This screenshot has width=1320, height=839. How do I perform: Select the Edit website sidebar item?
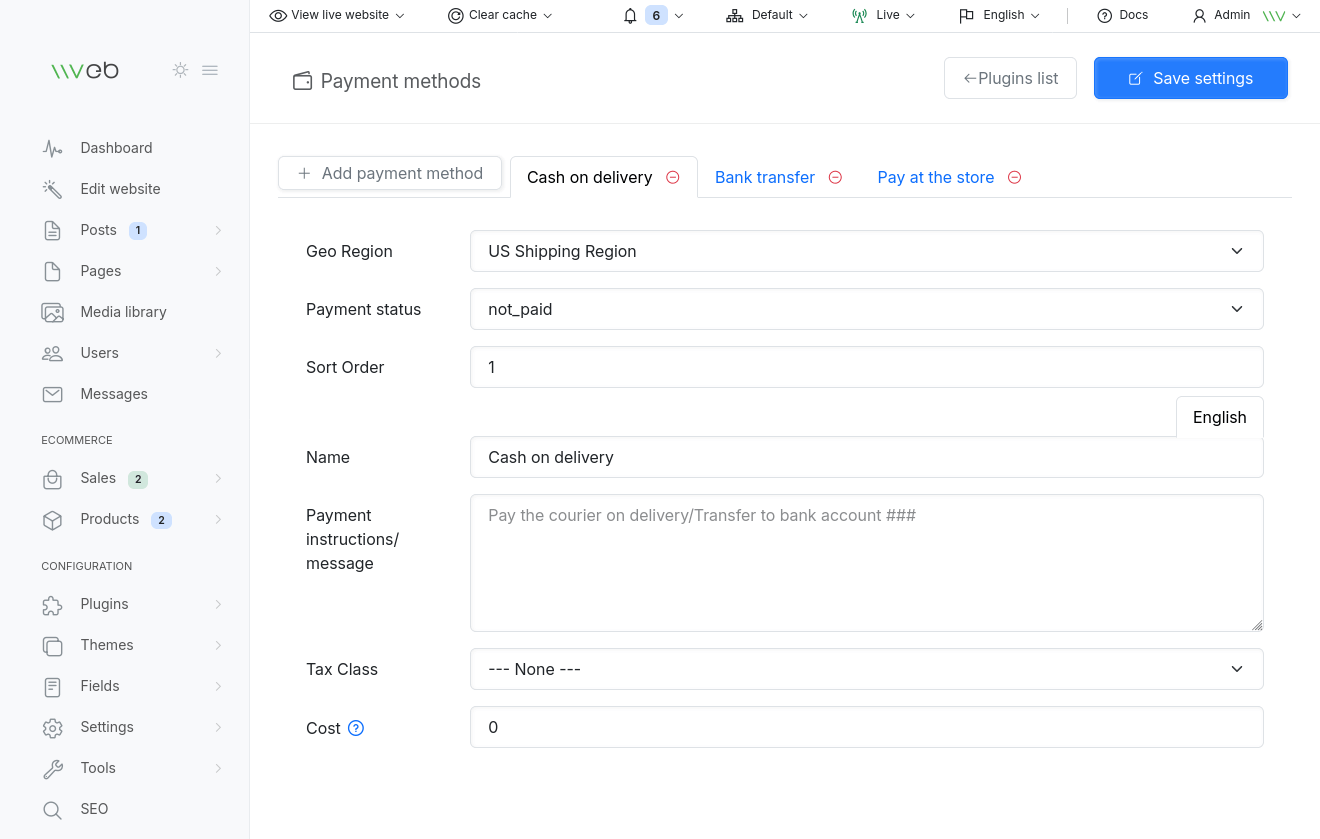(120, 188)
